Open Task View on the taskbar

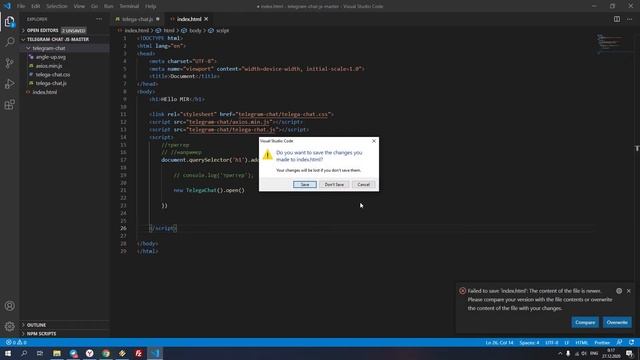tap(40, 353)
